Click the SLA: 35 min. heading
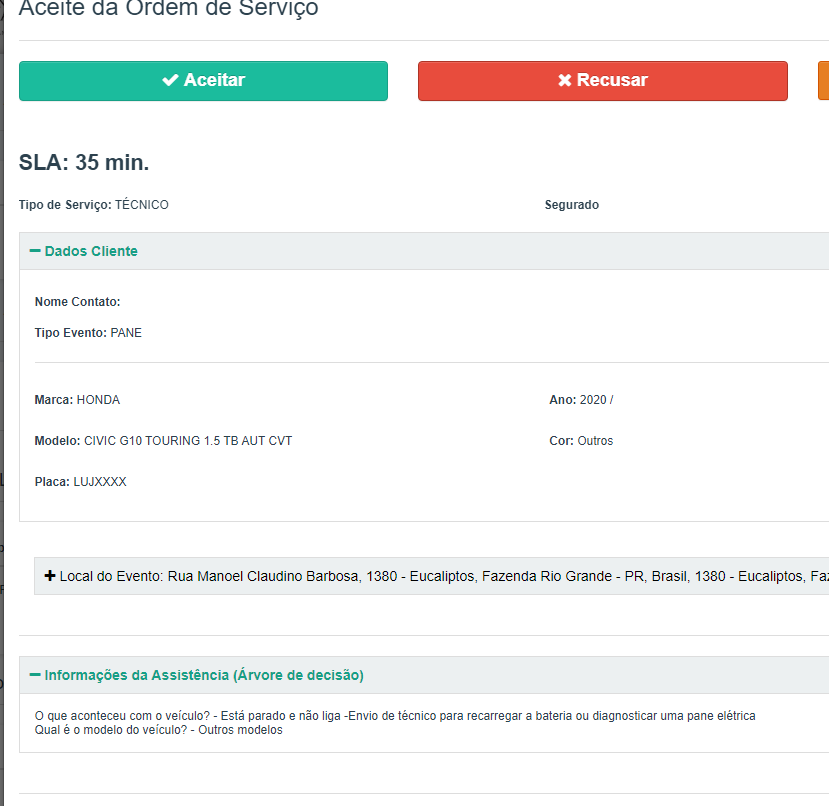829x806 pixels. [84, 163]
